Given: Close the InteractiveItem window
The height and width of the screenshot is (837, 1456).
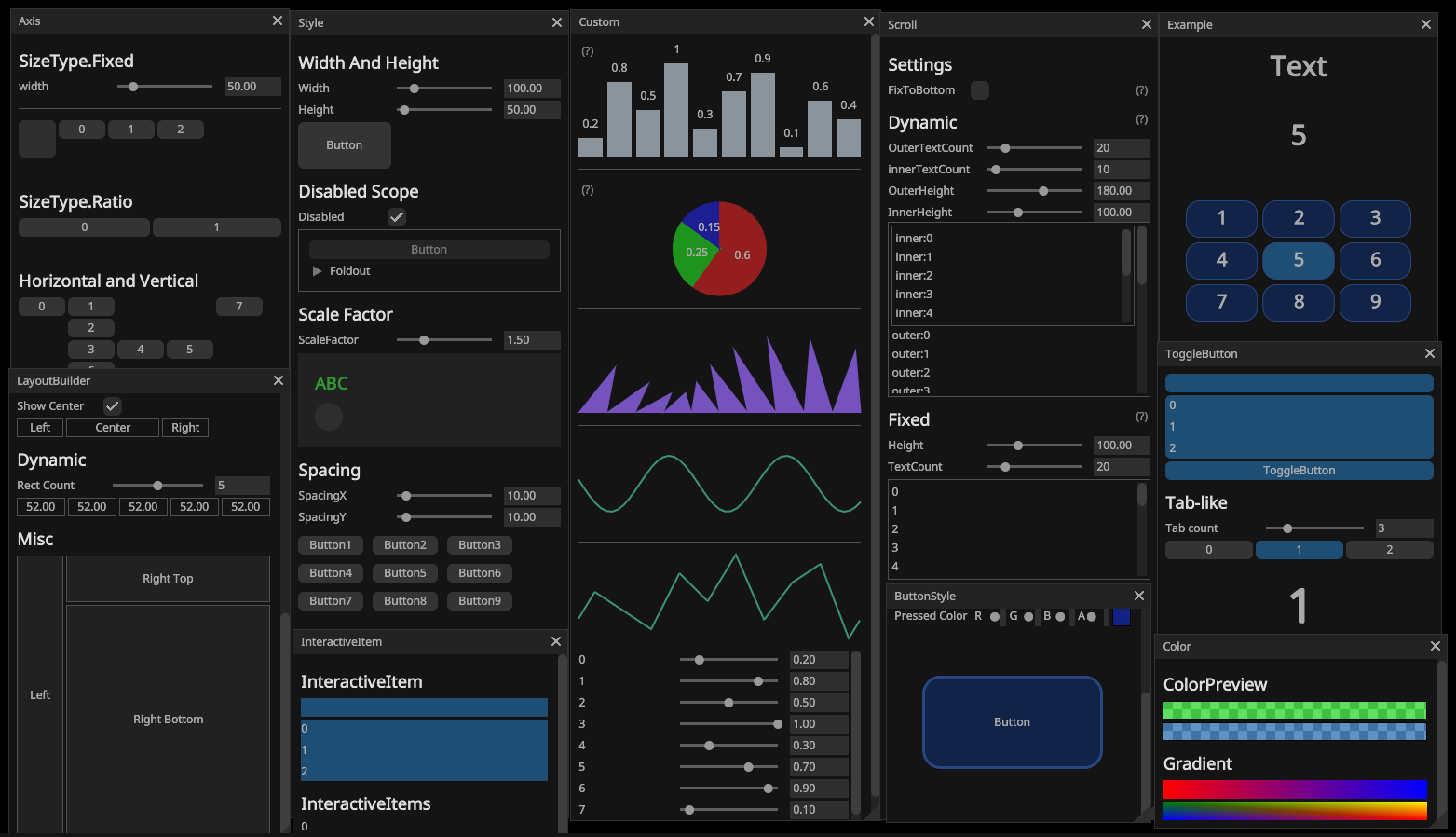Looking at the screenshot, I should [556, 641].
